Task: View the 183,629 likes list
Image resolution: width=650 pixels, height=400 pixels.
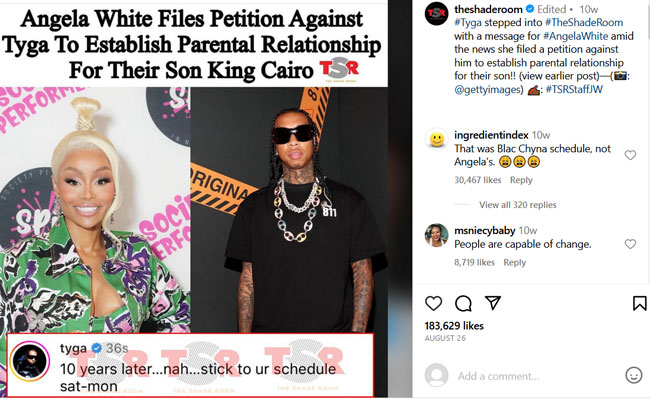Action: click(454, 326)
